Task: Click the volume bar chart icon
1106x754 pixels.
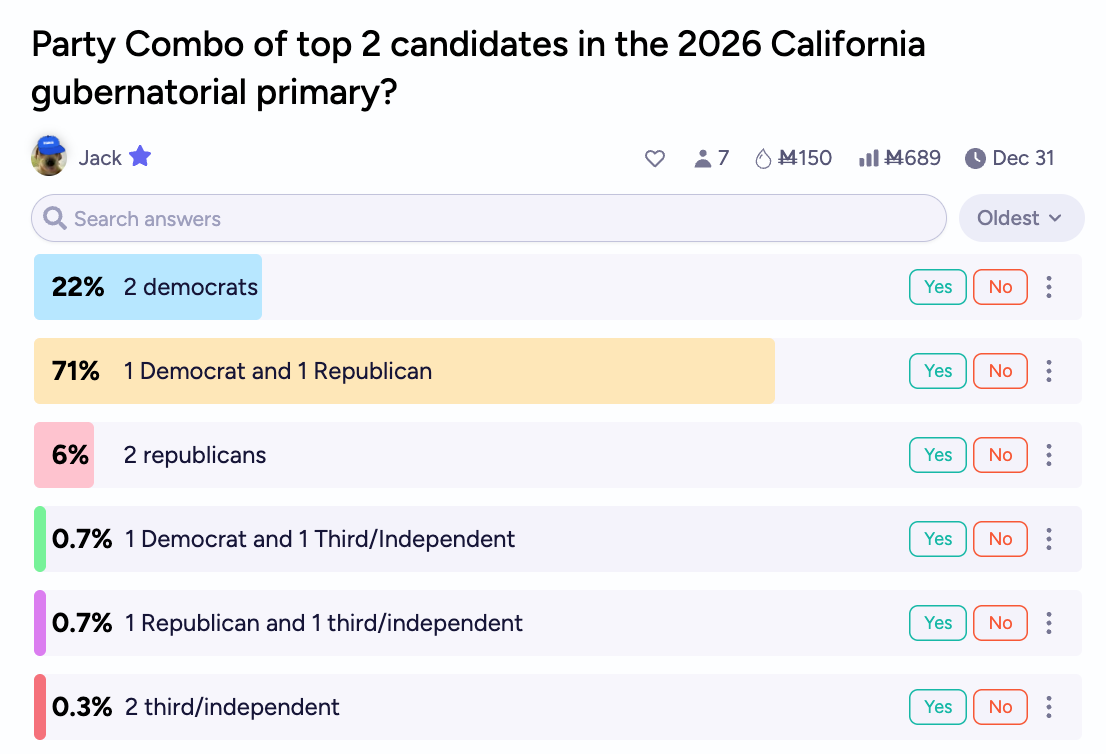Action: click(868, 158)
